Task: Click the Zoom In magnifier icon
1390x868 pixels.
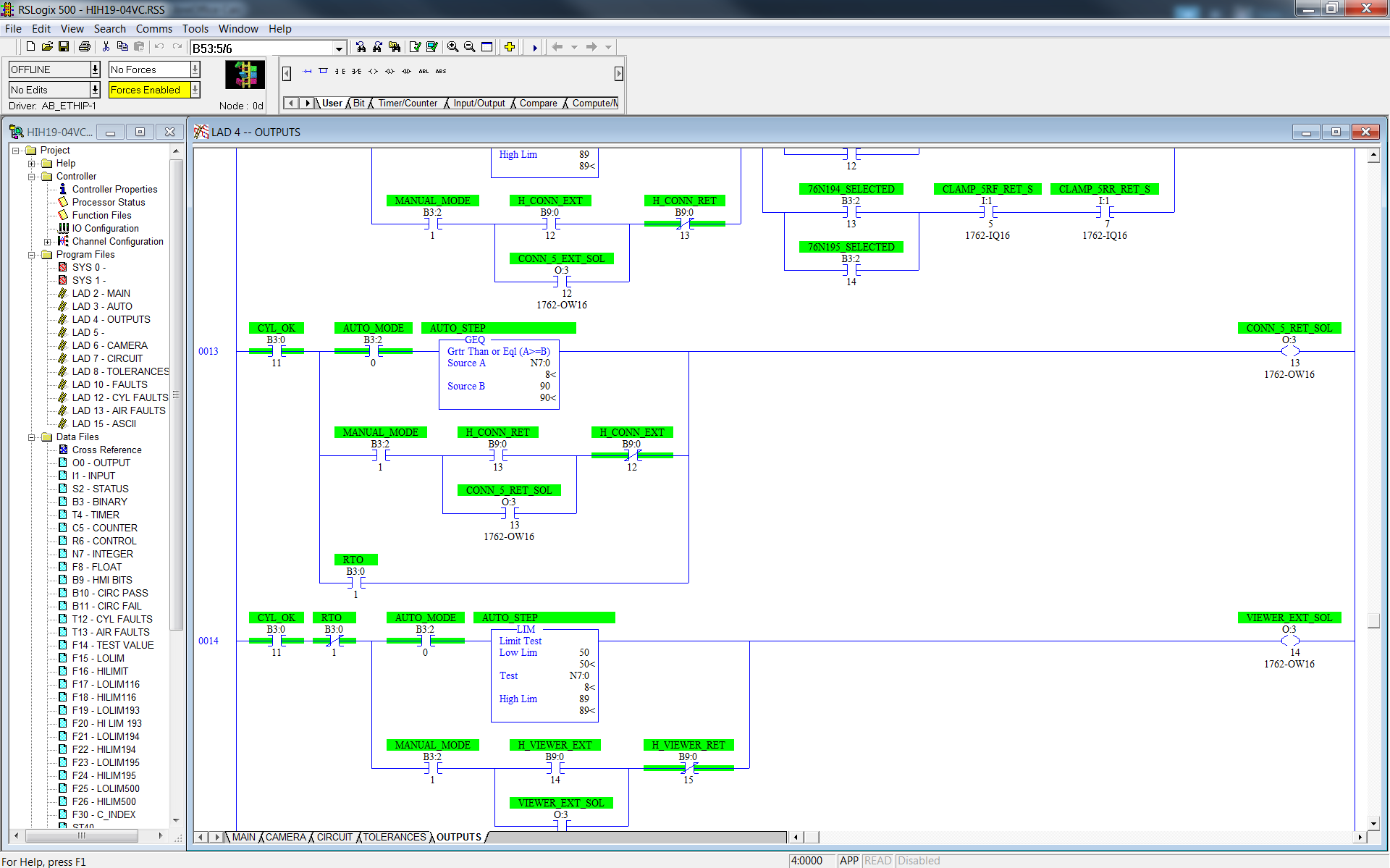Action: pos(452,47)
